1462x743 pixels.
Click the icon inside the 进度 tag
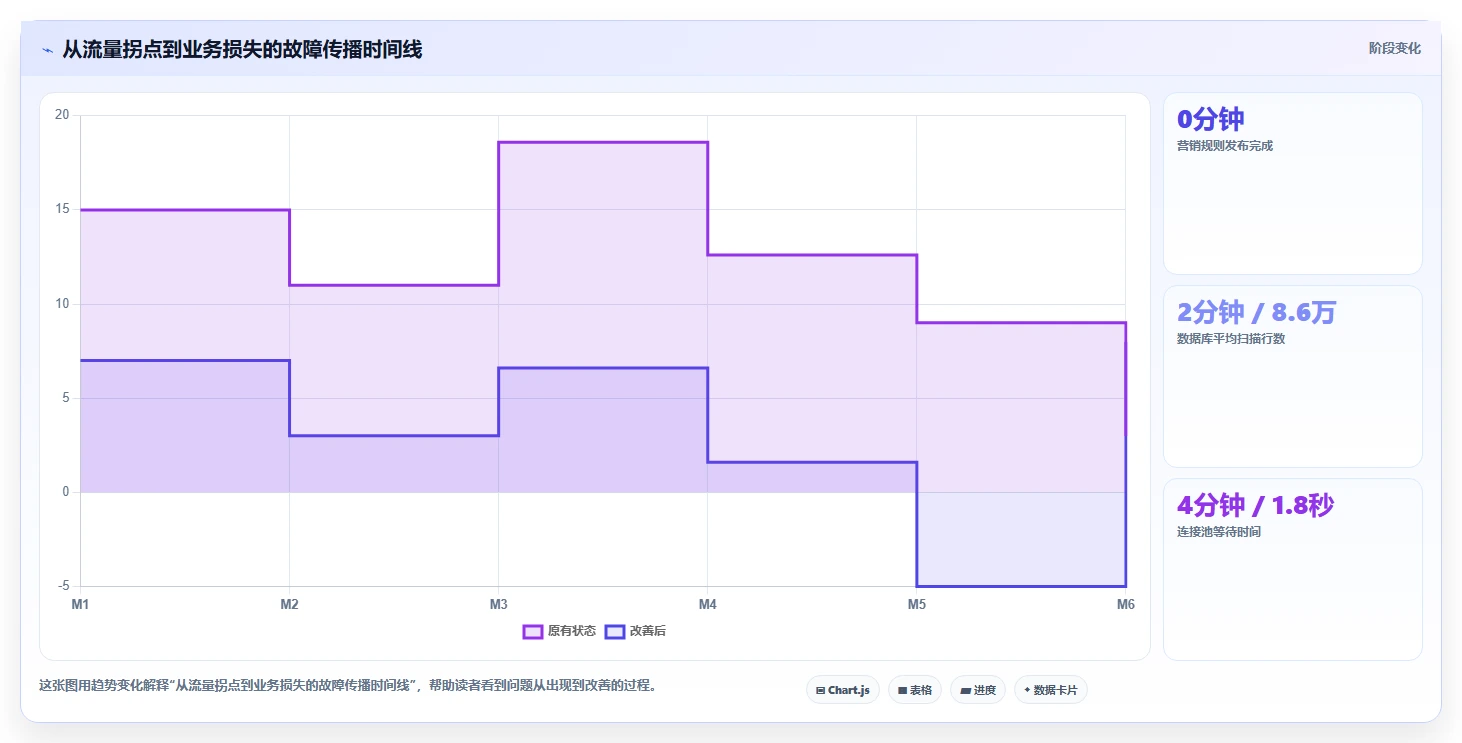tap(965, 691)
